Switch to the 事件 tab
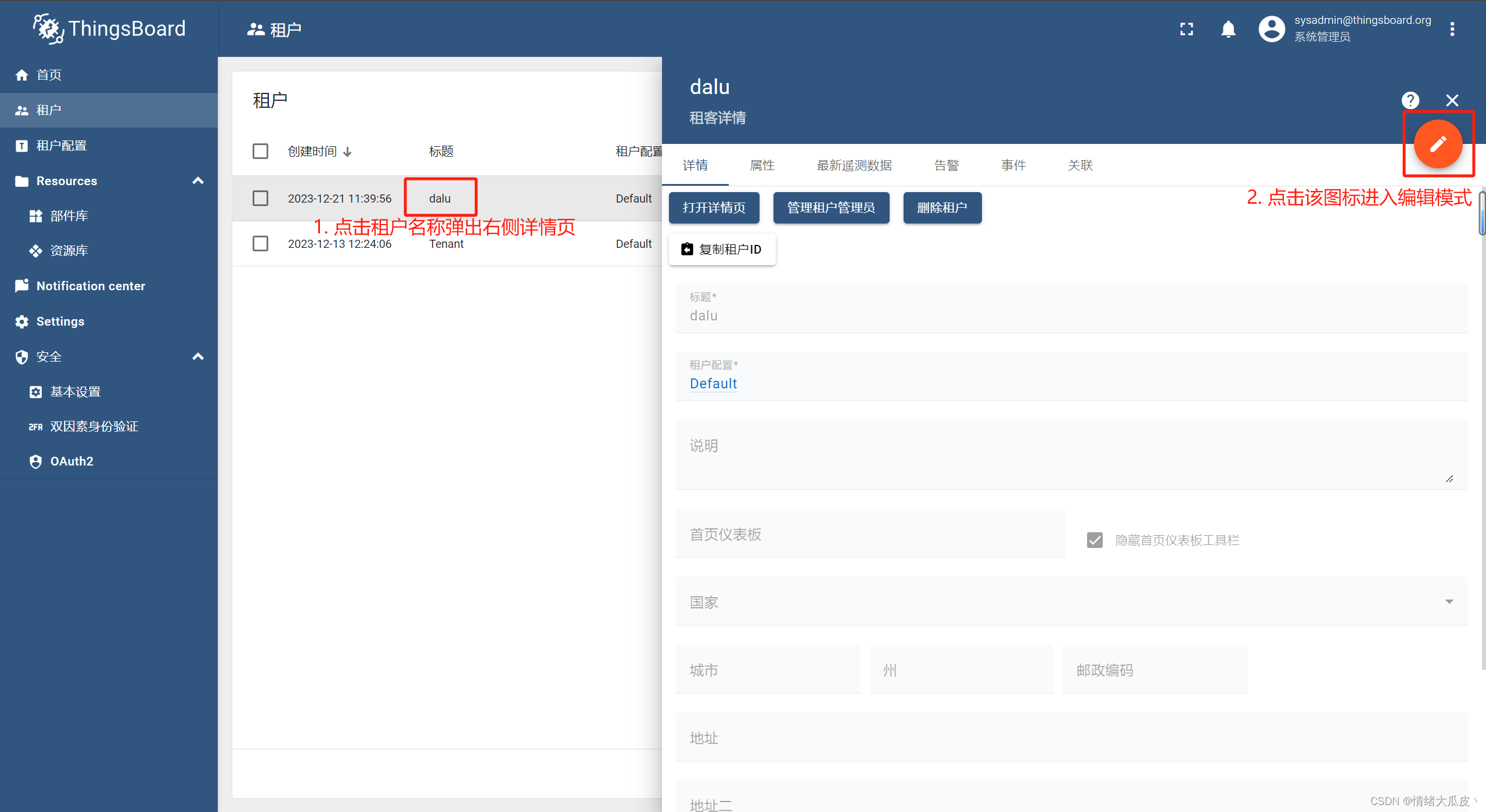This screenshot has width=1486, height=812. click(1013, 165)
